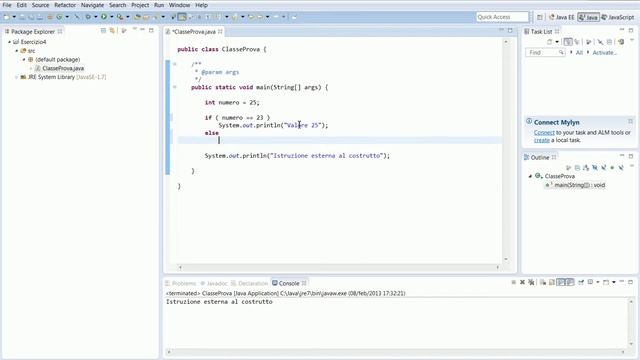The width and height of the screenshot is (640, 360).
Task: Click the main method fold marker
Action: tap(175, 87)
